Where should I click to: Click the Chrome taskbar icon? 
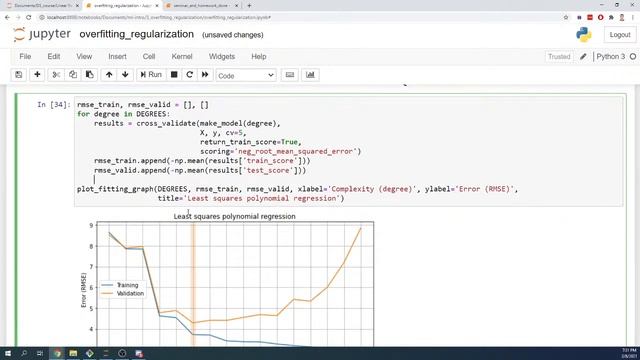pos(57,353)
